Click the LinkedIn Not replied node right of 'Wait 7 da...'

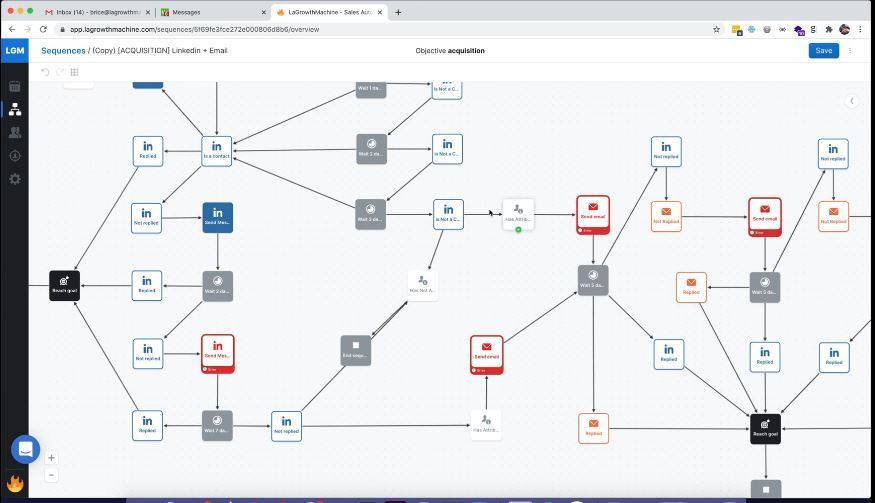click(286, 426)
